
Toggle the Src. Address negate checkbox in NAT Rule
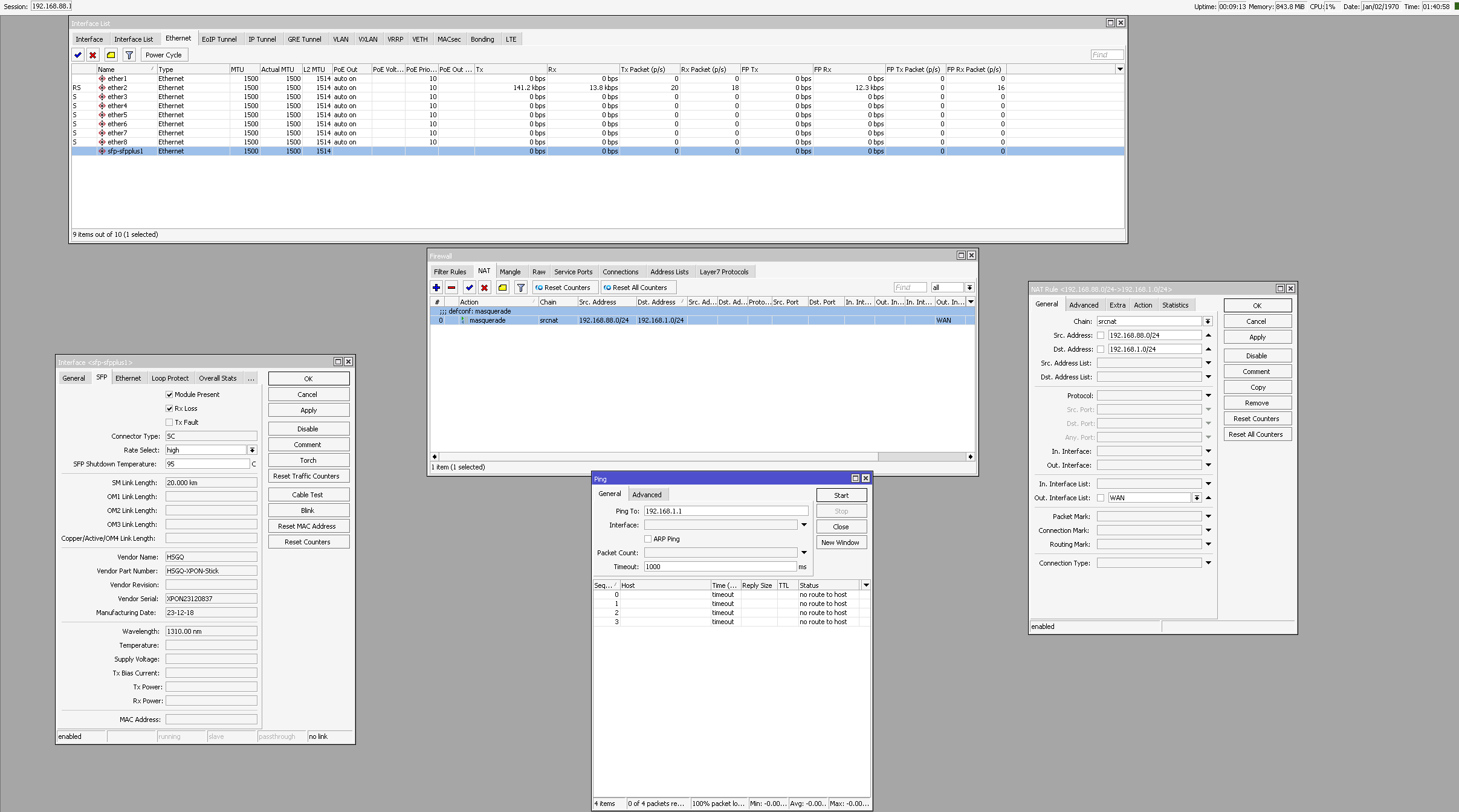[1101, 335]
